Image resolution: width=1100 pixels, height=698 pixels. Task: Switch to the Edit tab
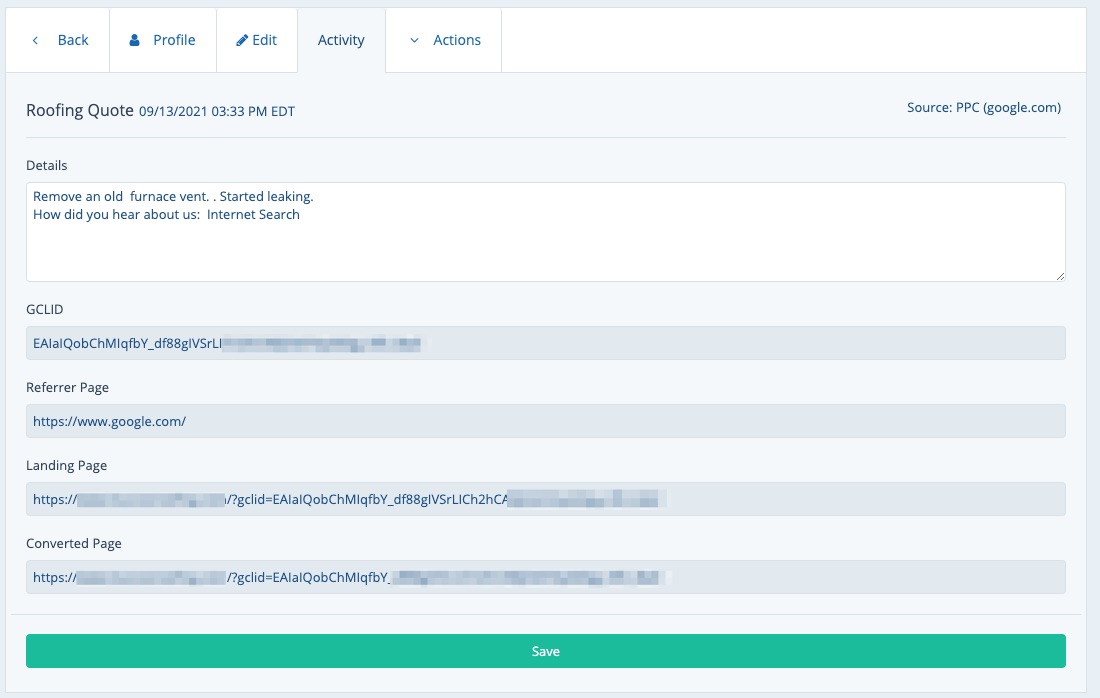coord(264,41)
